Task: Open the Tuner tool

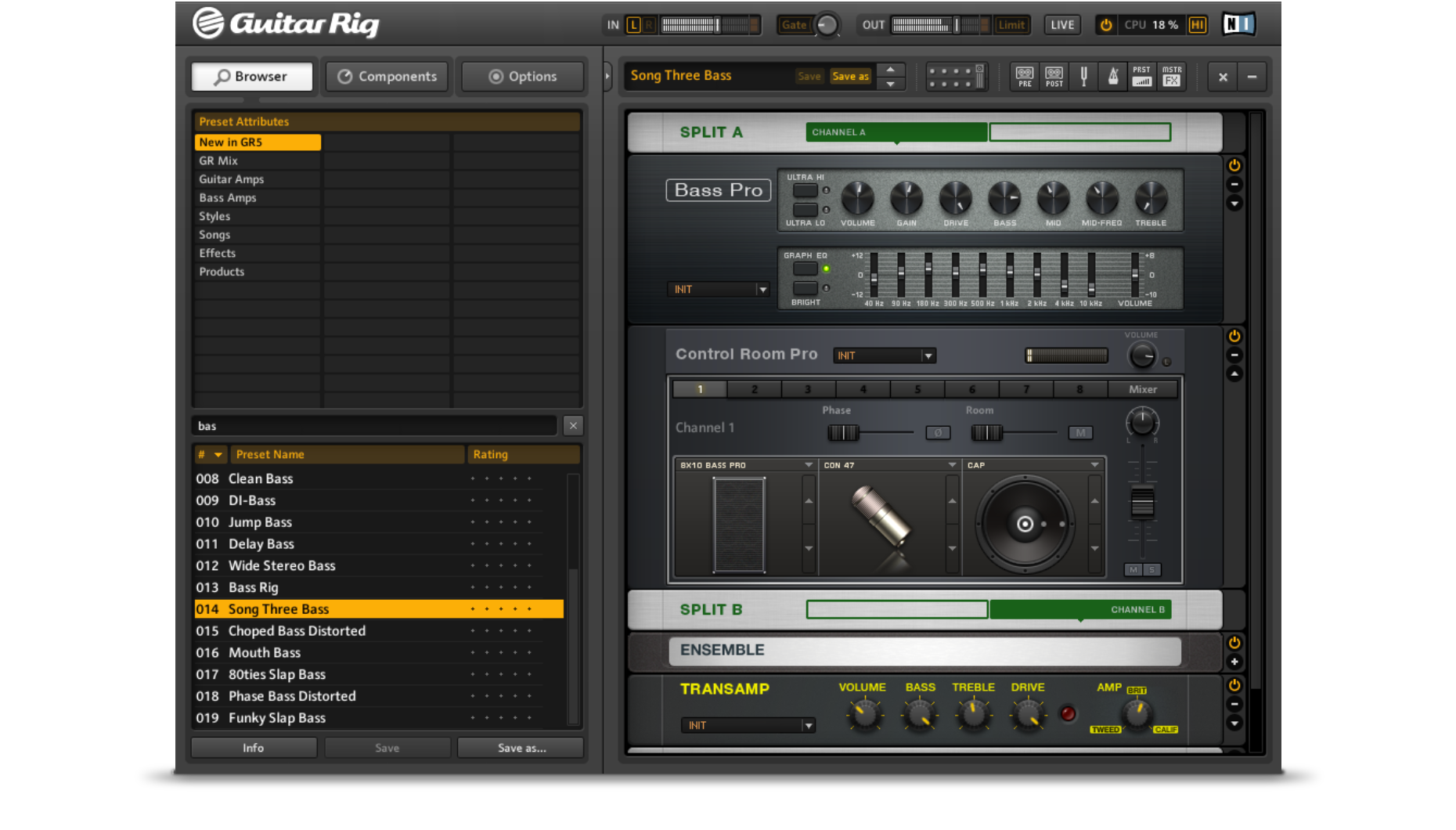Action: [x=1083, y=76]
